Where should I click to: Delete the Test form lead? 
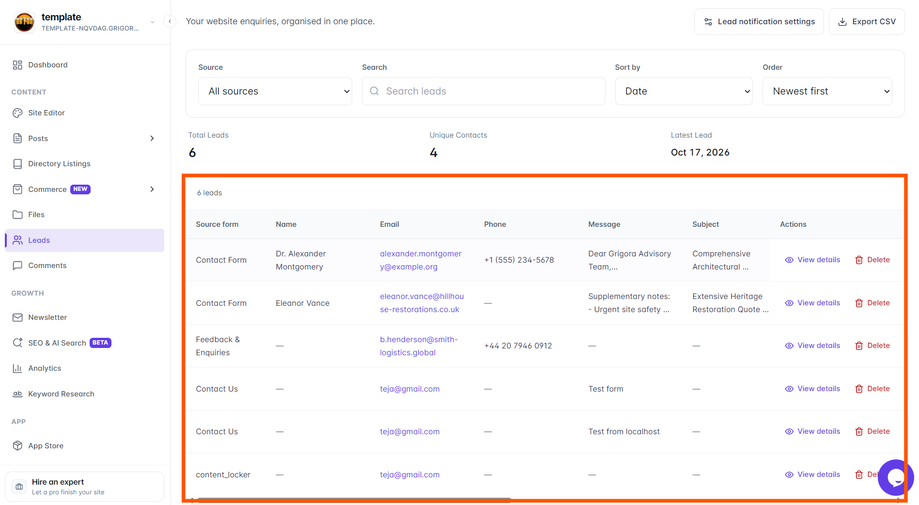pos(872,389)
